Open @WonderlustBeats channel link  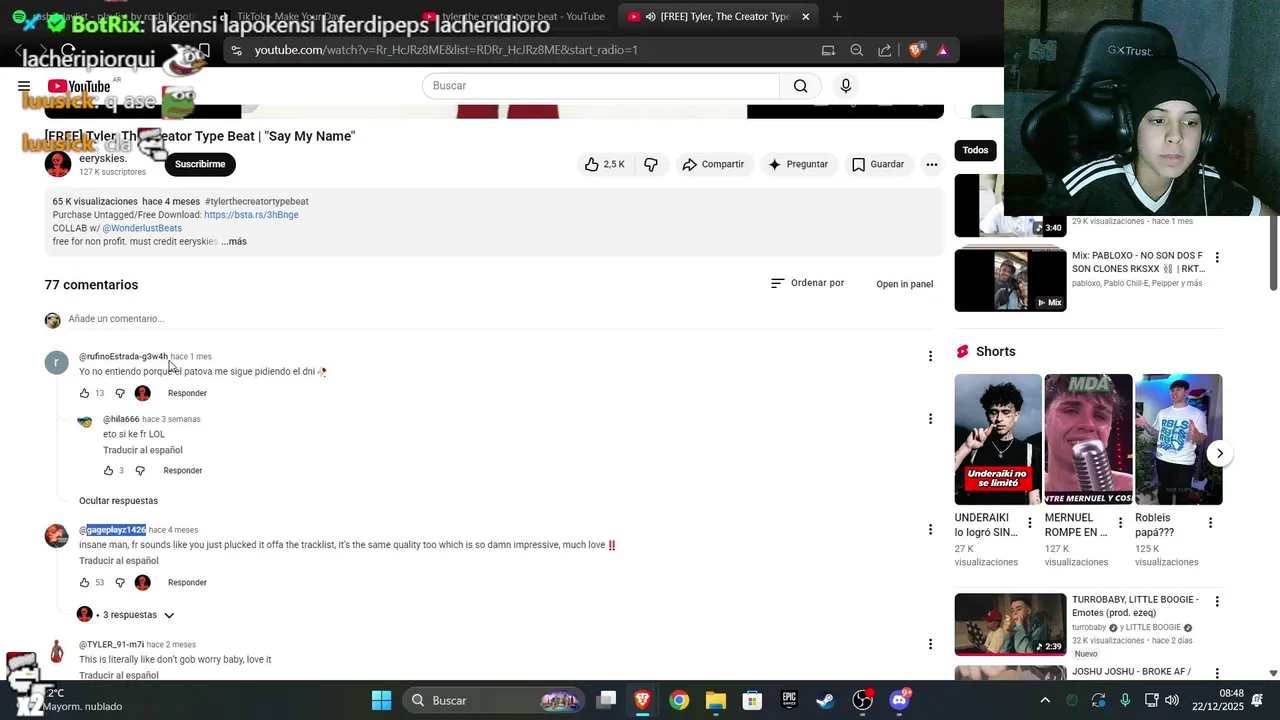tap(142, 228)
